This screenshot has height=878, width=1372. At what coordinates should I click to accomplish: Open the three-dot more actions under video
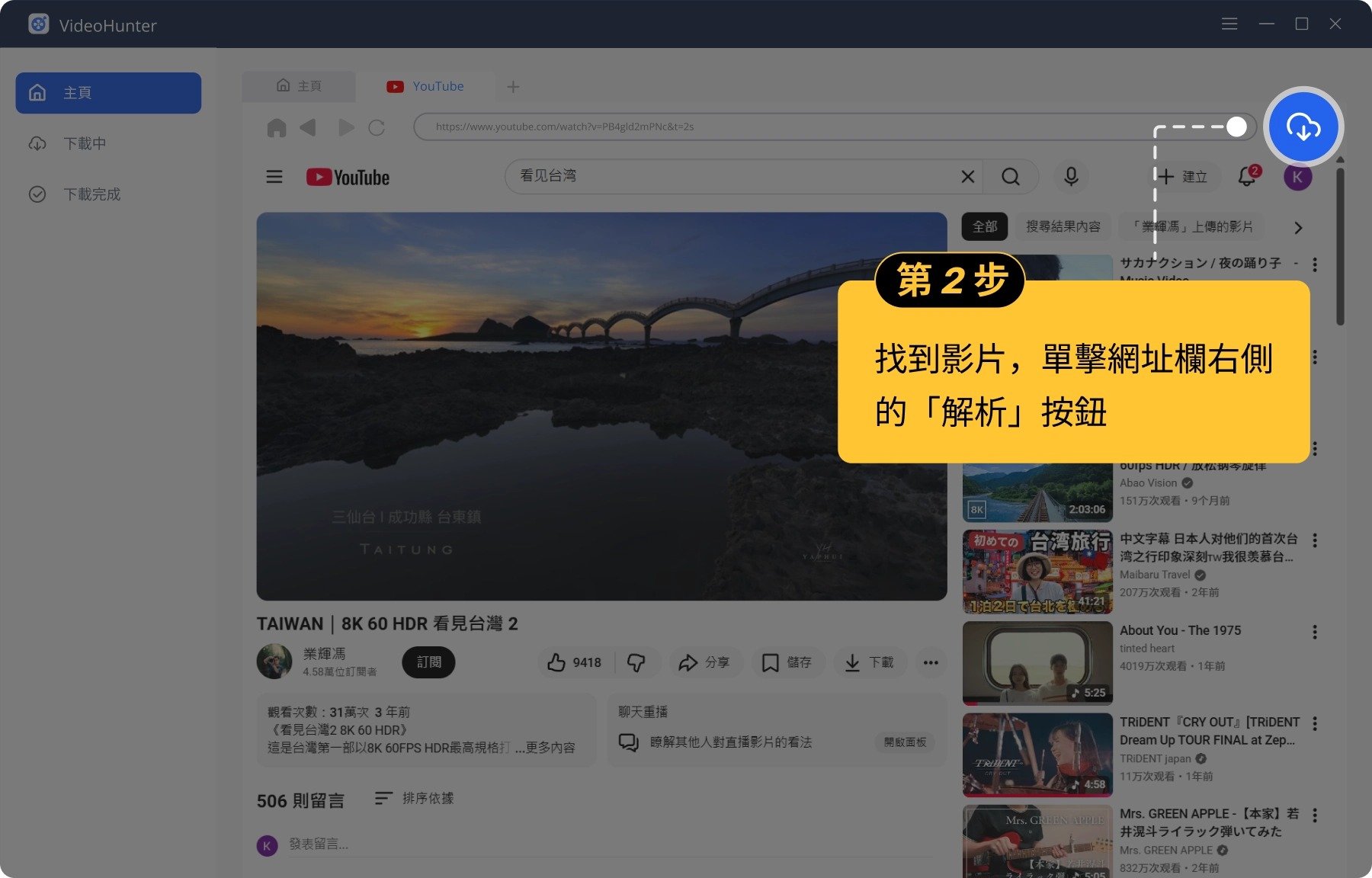click(931, 662)
